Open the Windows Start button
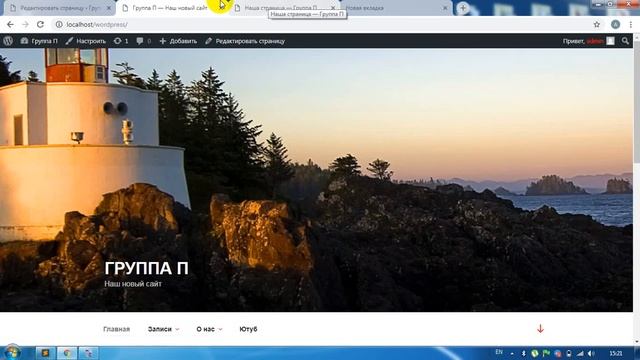 (12, 352)
